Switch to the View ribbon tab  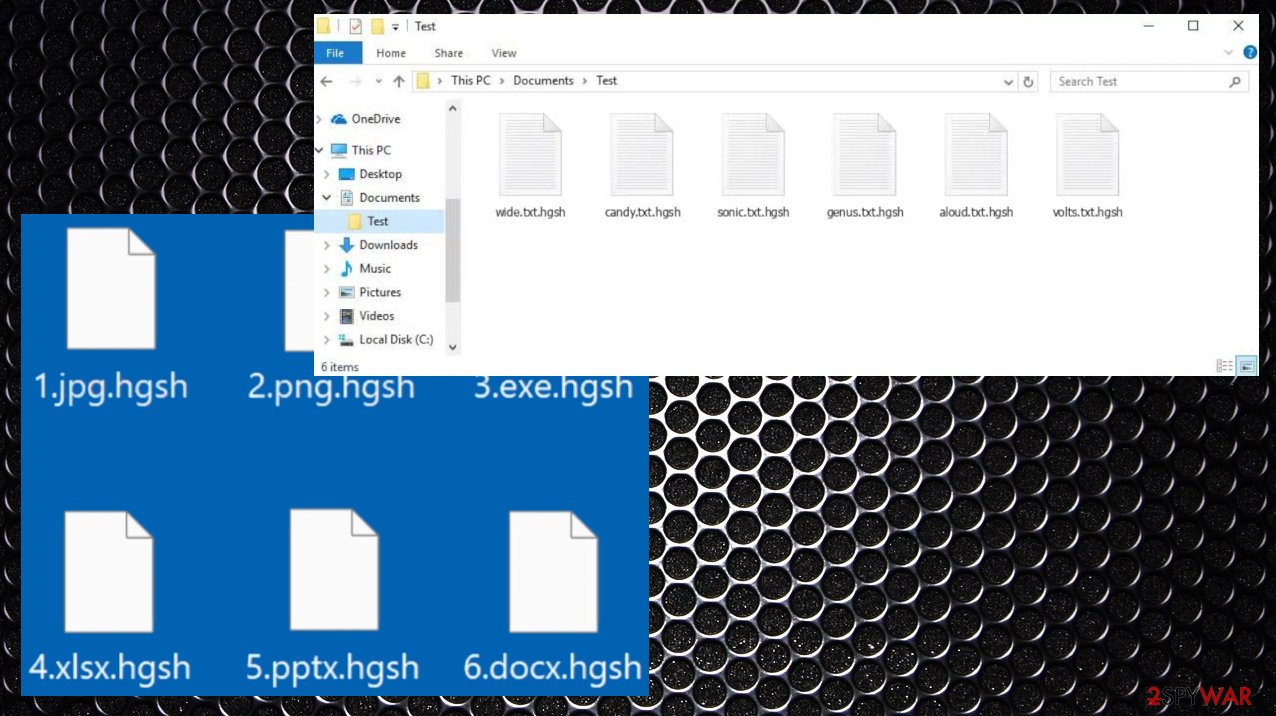click(x=503, y=53)
